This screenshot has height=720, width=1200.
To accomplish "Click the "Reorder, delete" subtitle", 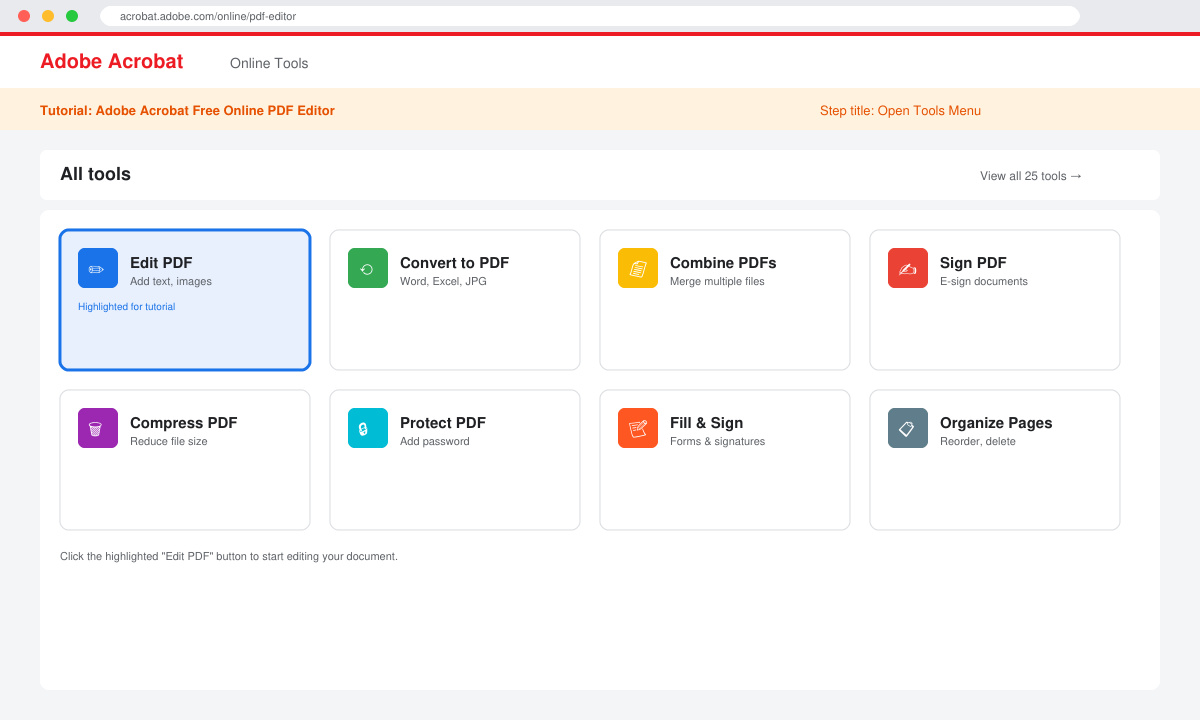I will coord(978,442).
